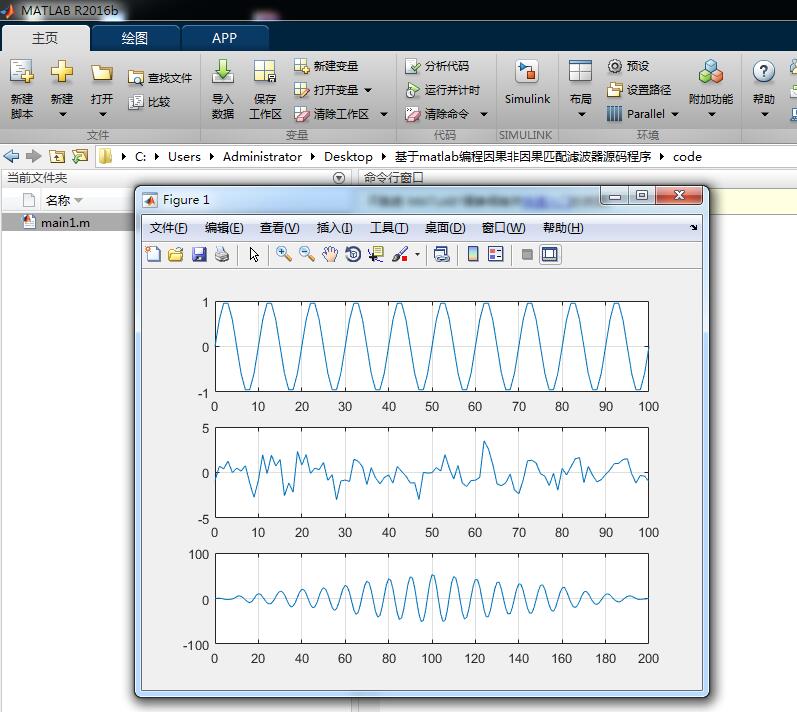Show plot tools and dock figure
Image resolution: width=797 pixels, height=712 pixels.
pyautogui.click(x=550, y=254)
